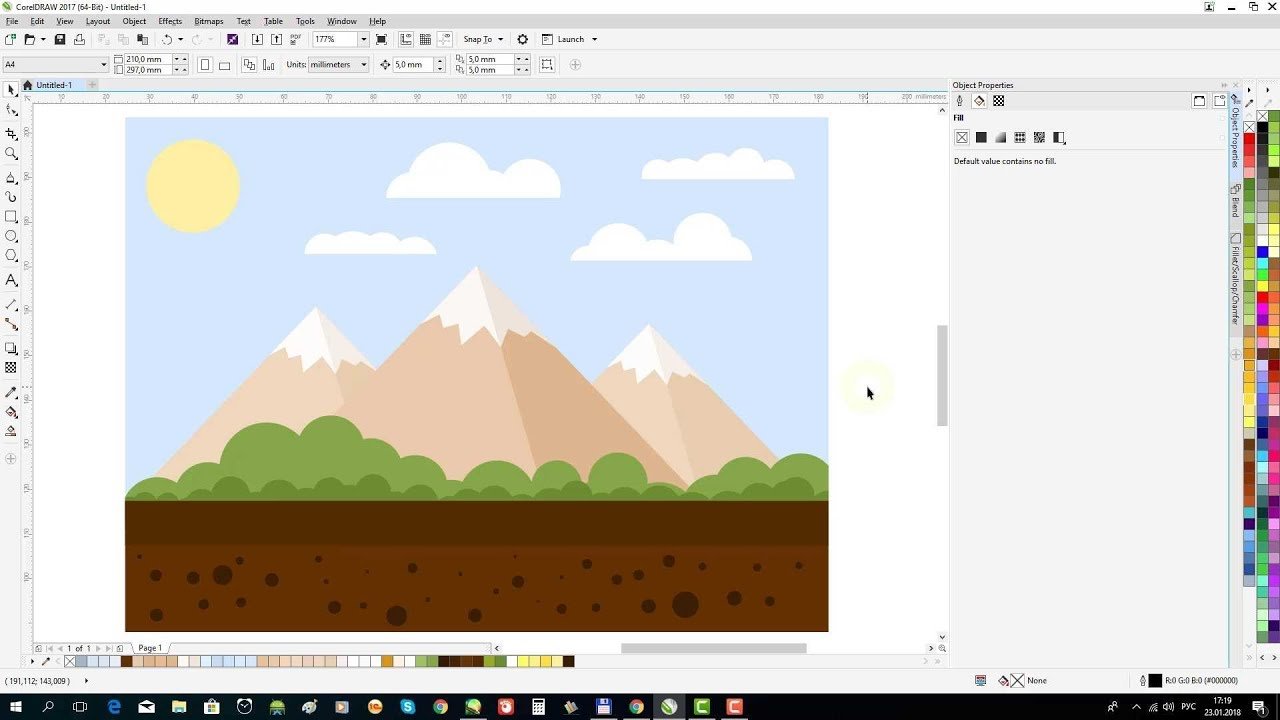Open Windows Start menu

click(x=15, y=707)
